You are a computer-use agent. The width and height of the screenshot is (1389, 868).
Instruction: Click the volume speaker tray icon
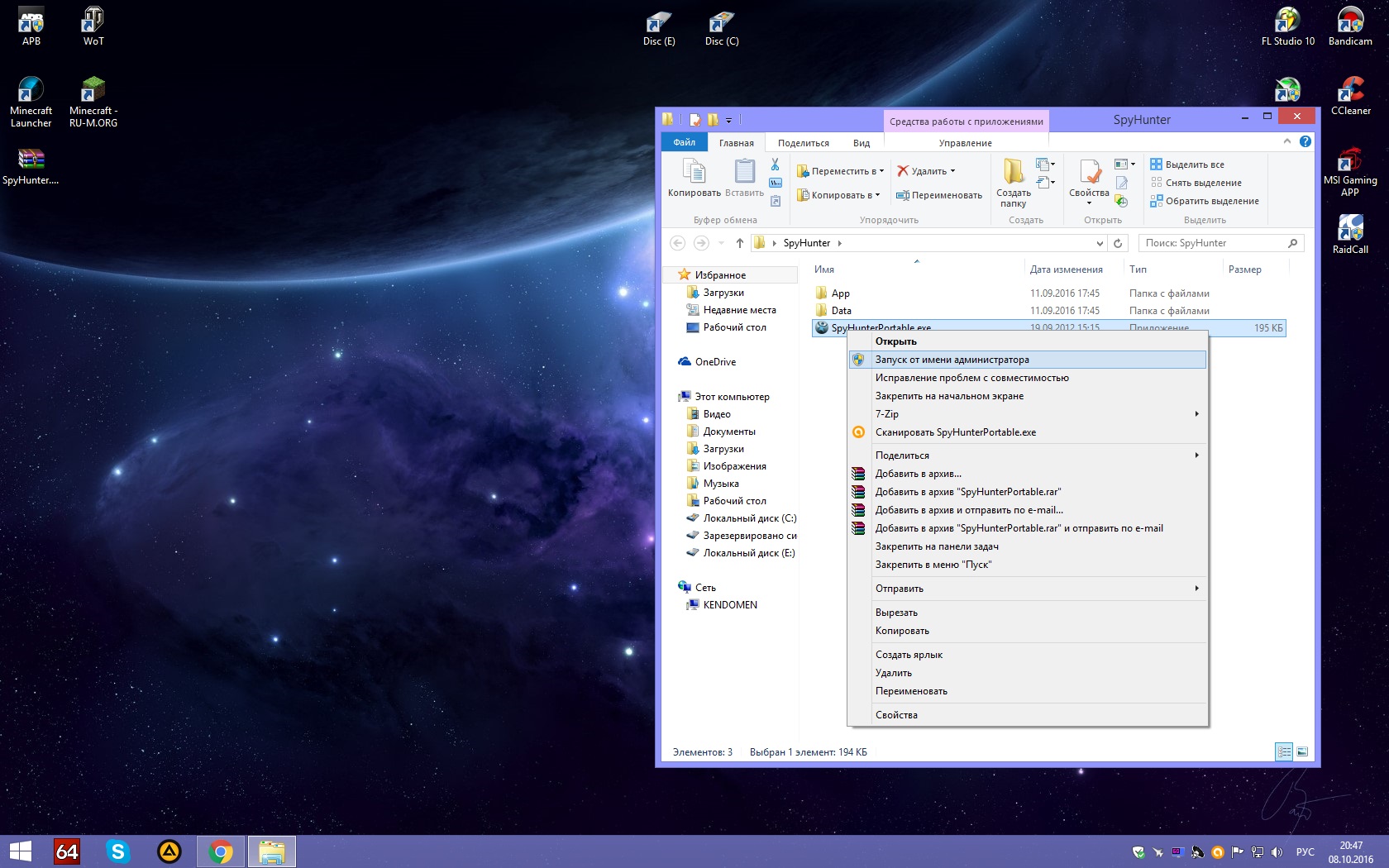coord(1277,852)
